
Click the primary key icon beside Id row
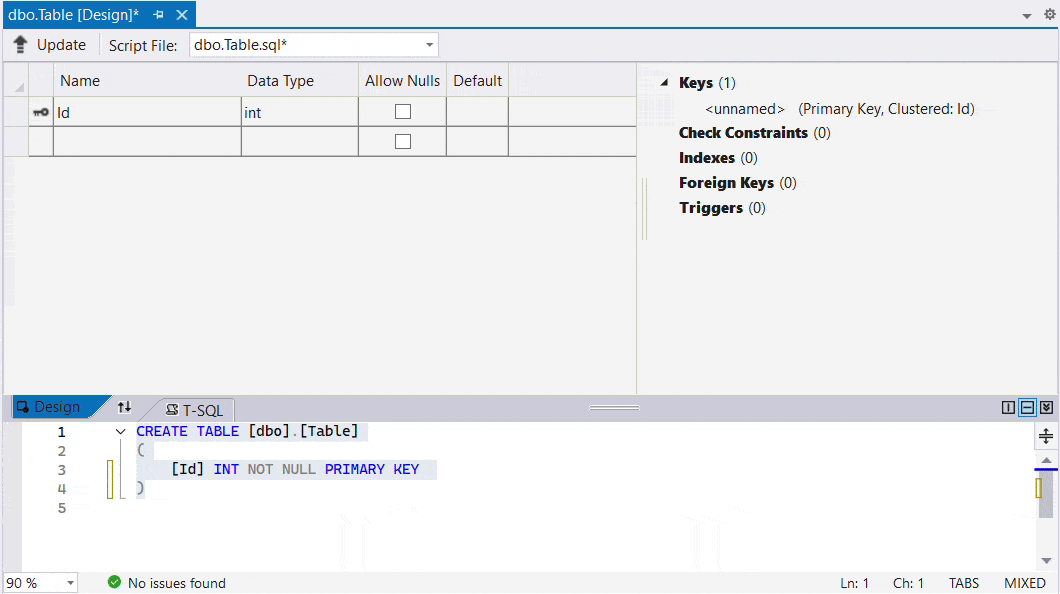click(40, 111)
